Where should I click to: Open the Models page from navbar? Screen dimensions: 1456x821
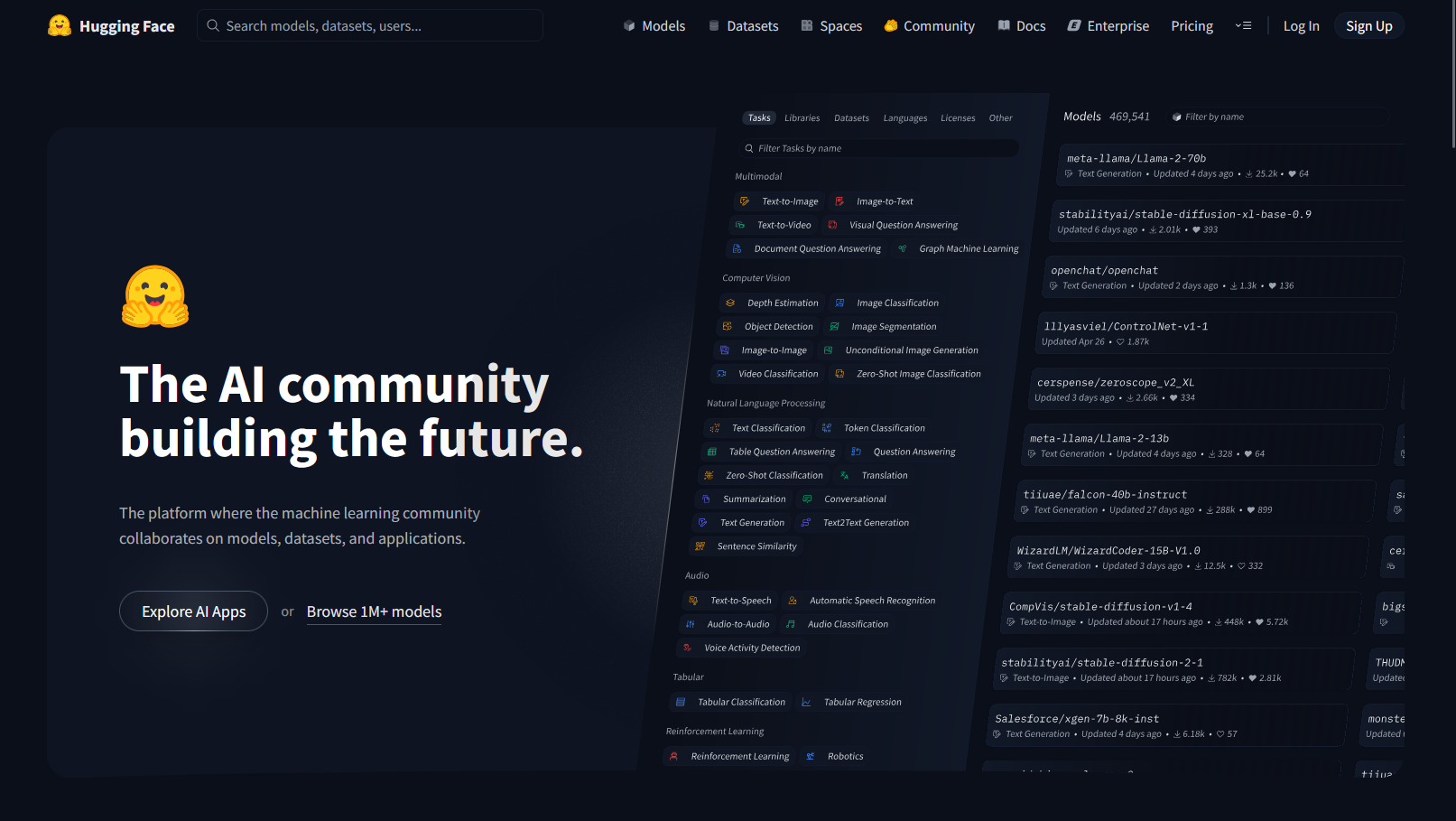(x=654, y=26)
